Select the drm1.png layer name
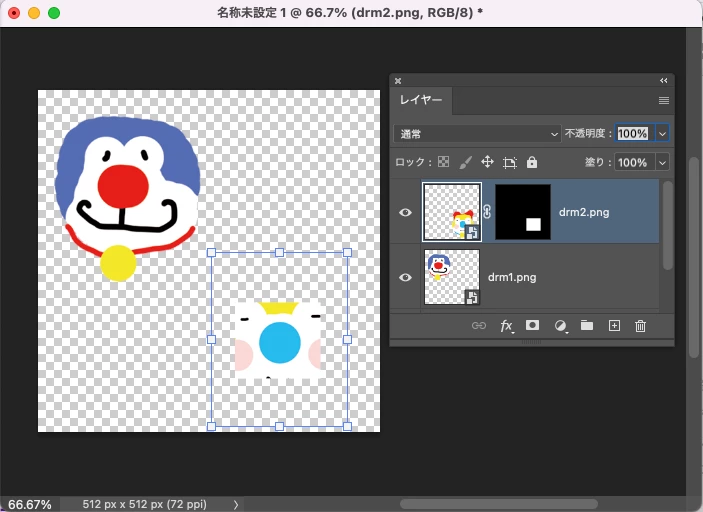 pyautogui.click(x=512, y=277)
